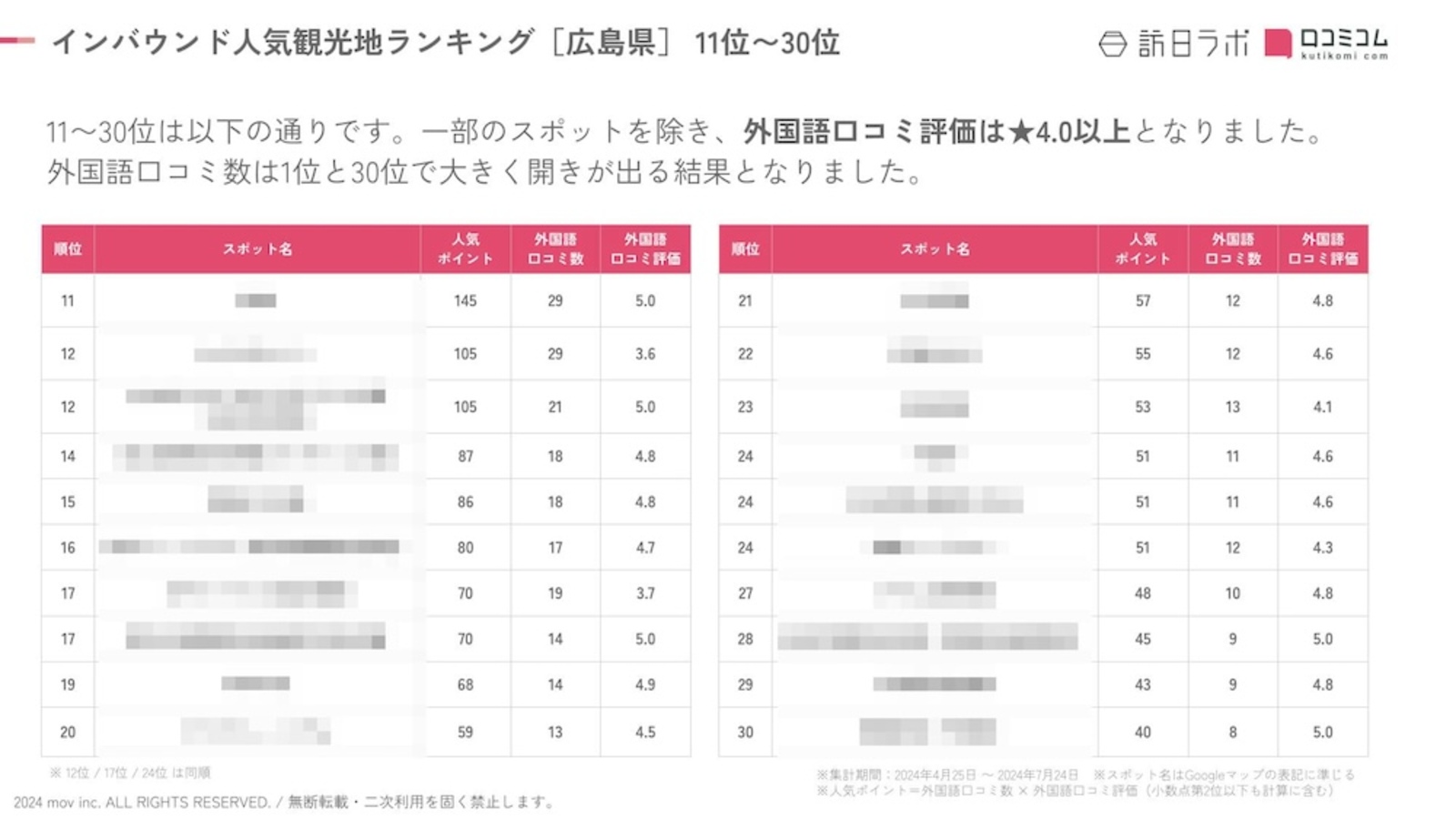Click the 145 popularity points cell

click(x=465, y=300)
